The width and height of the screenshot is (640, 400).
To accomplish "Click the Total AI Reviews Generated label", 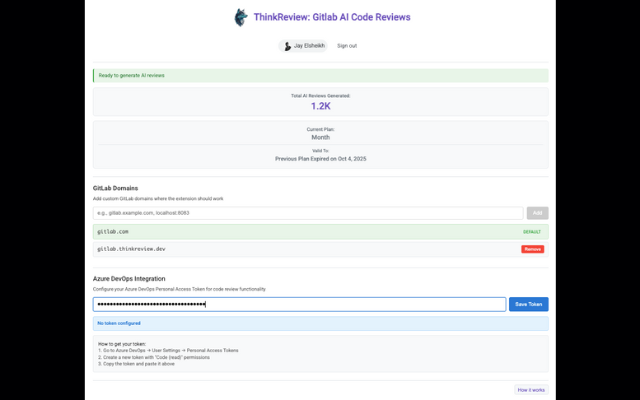I will pos(320,96).
